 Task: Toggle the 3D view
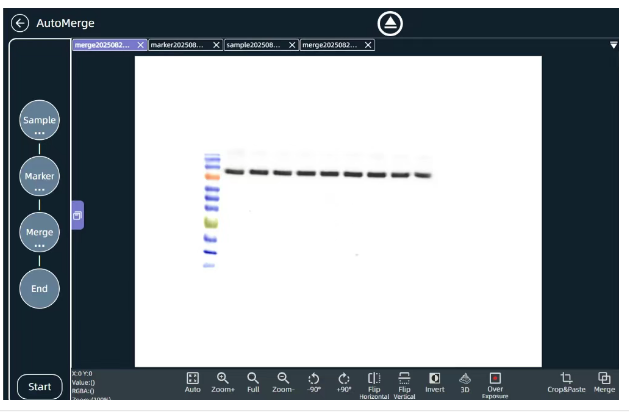tap(465, 378)
